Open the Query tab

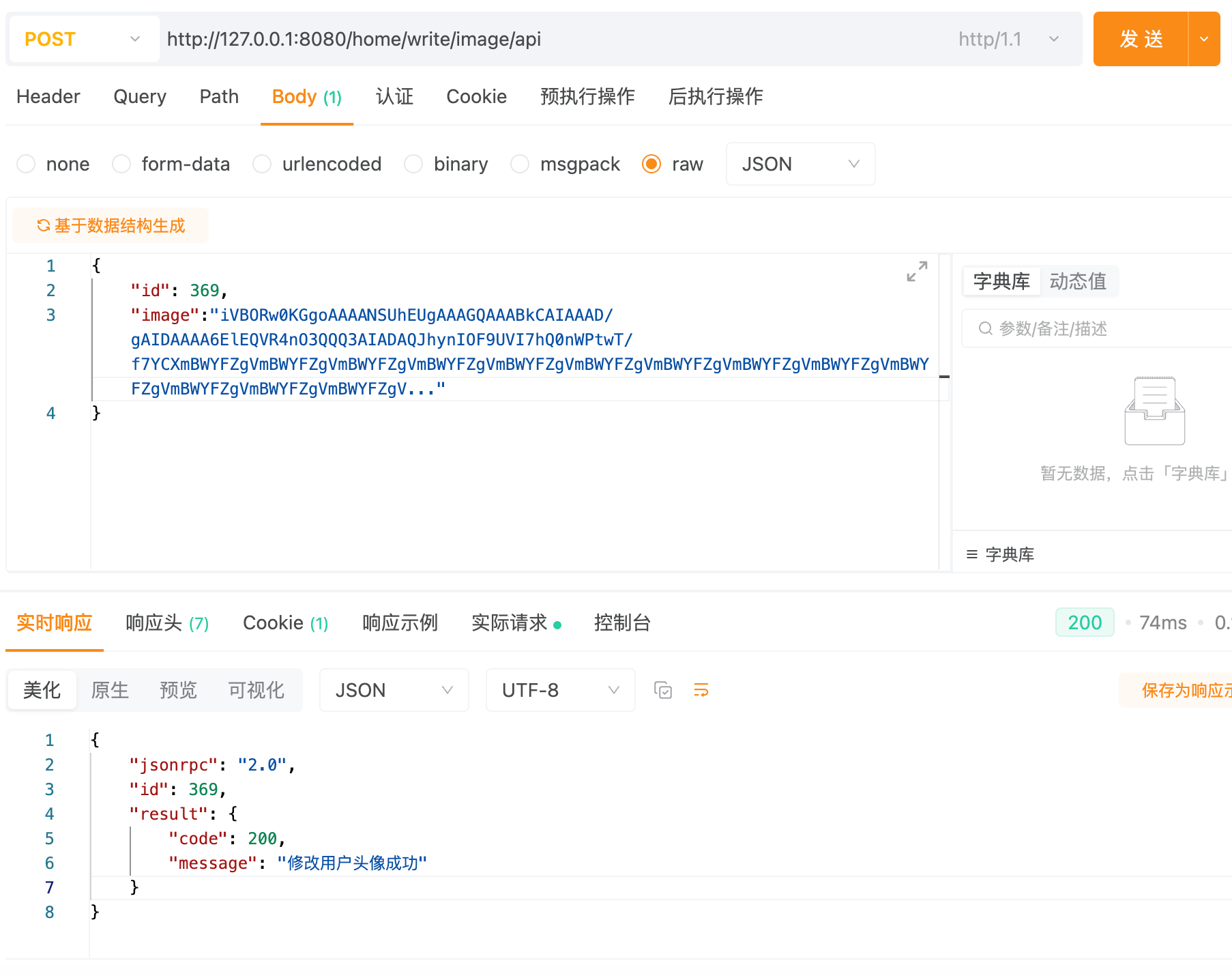140,97
